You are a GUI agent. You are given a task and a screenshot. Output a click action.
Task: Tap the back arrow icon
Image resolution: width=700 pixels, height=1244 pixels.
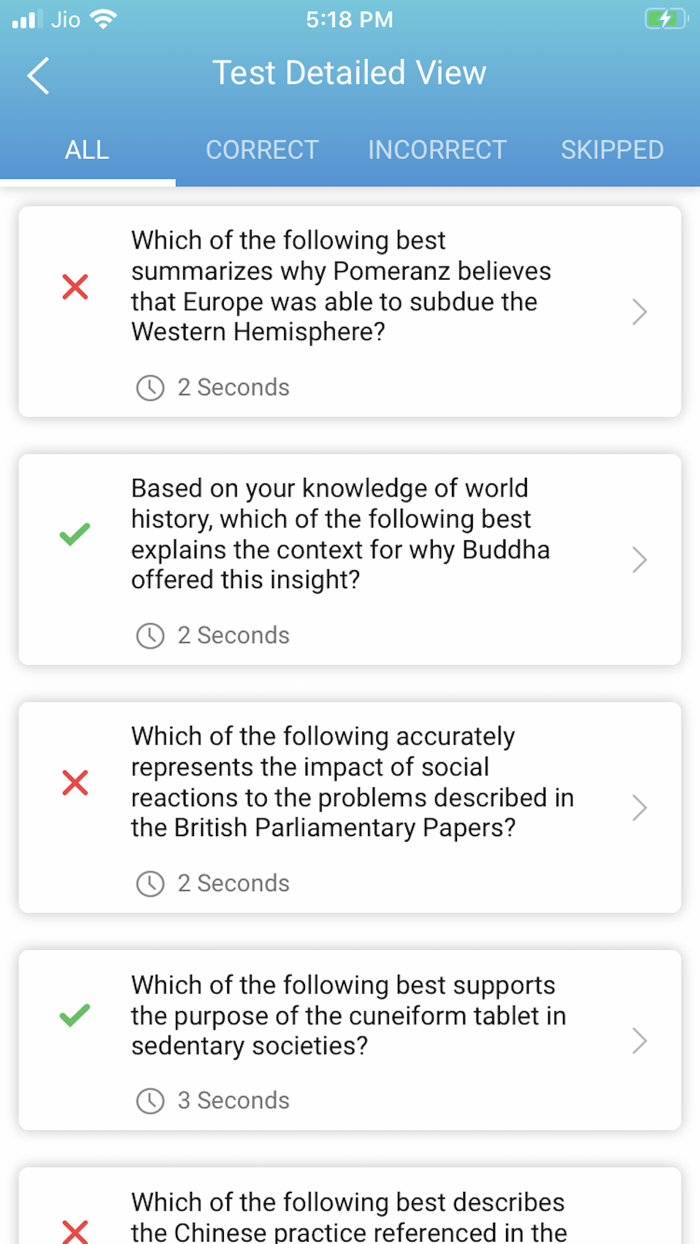point(38,75)
